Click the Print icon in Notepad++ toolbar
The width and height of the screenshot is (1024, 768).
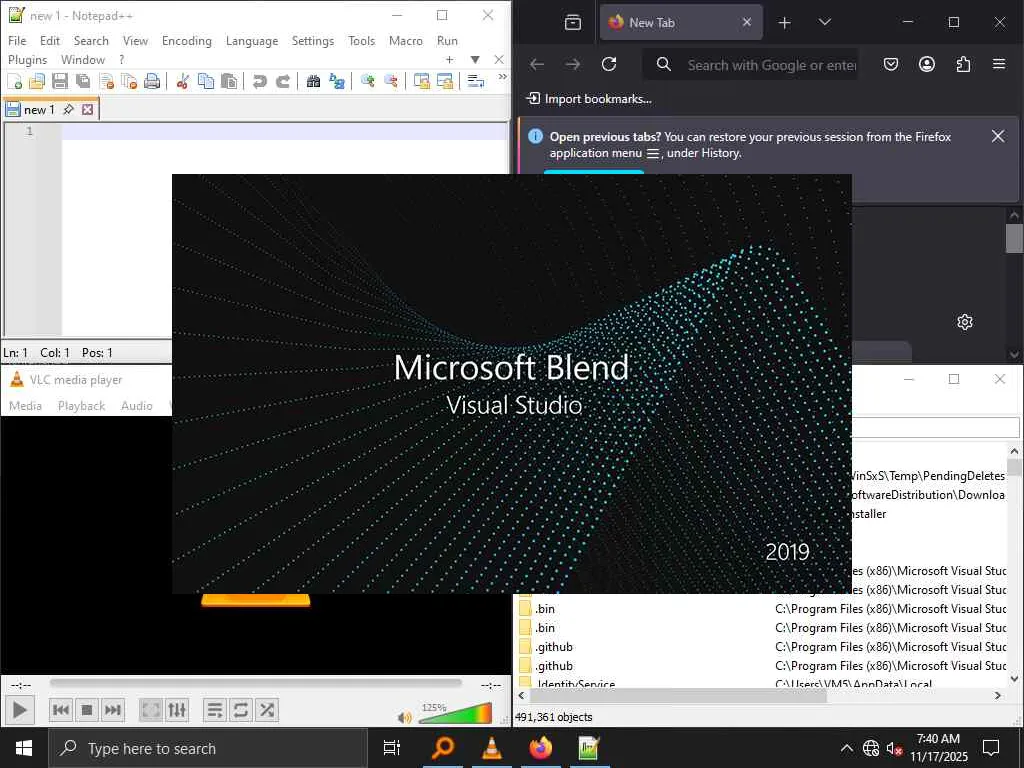click(152, 81)
